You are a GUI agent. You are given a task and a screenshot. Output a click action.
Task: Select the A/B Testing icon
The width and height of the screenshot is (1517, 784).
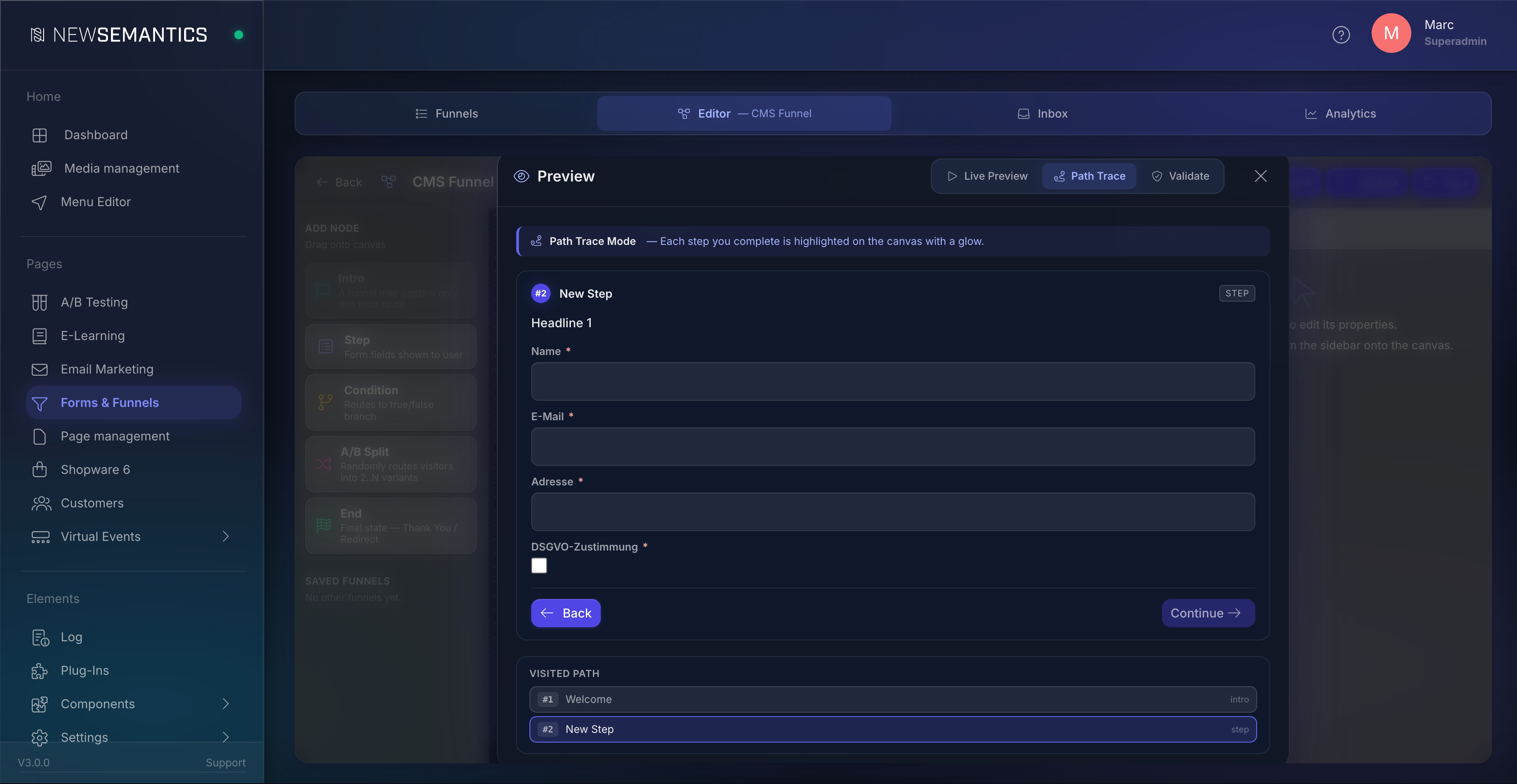[x=40, y=302]
